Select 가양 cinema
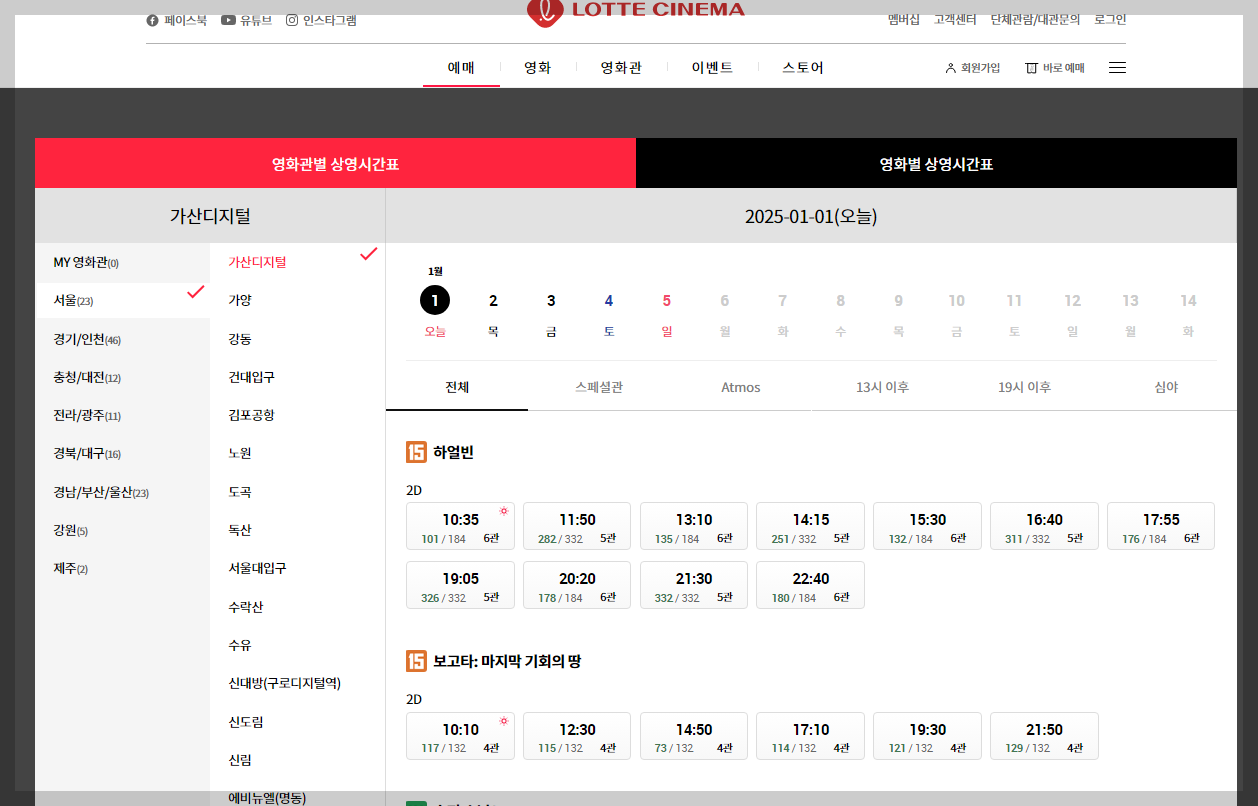Screen dimensions: 1258x806 point(240,300)
